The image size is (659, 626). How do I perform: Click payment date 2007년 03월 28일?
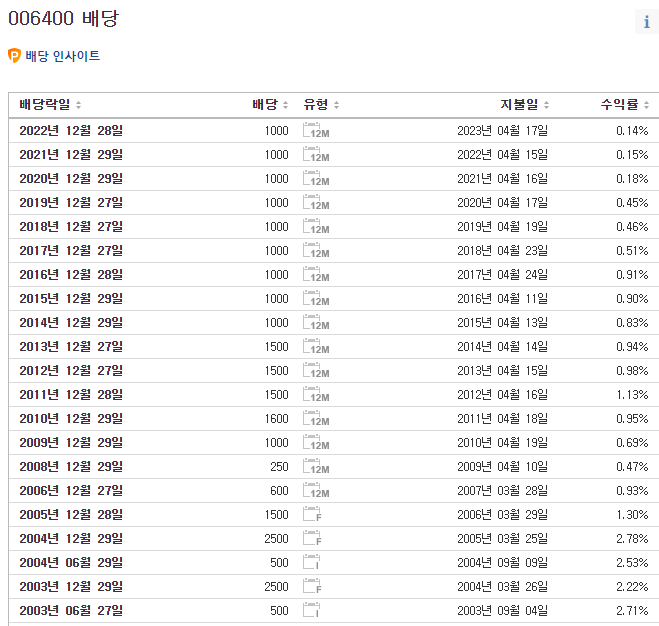click(x=503, y=490)
